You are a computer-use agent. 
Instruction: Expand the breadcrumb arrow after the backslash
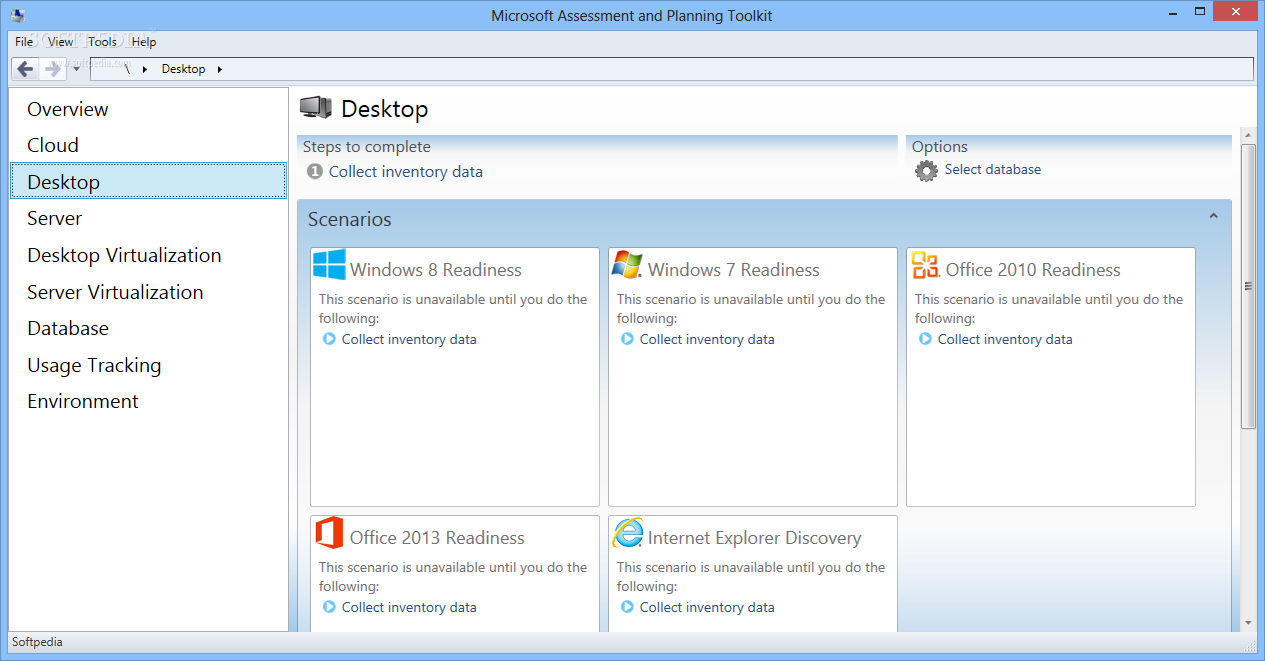click(144, 69)
